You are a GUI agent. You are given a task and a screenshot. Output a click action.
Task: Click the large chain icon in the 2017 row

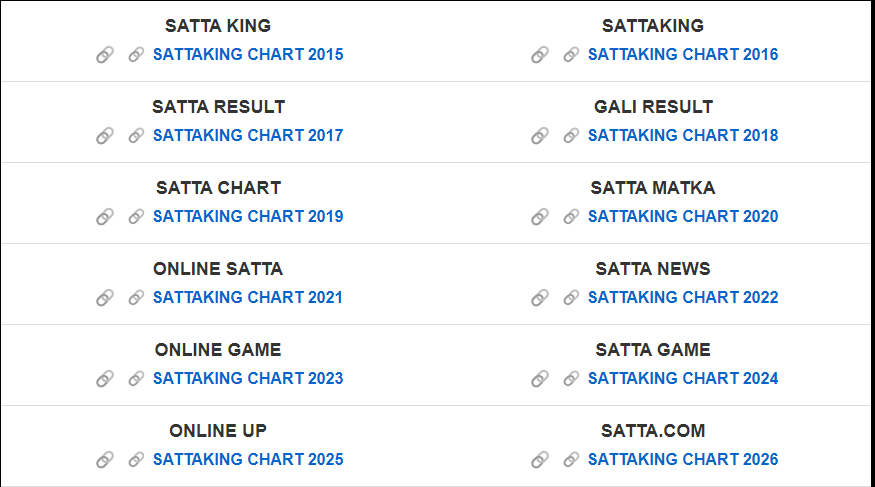click(105, 136)
